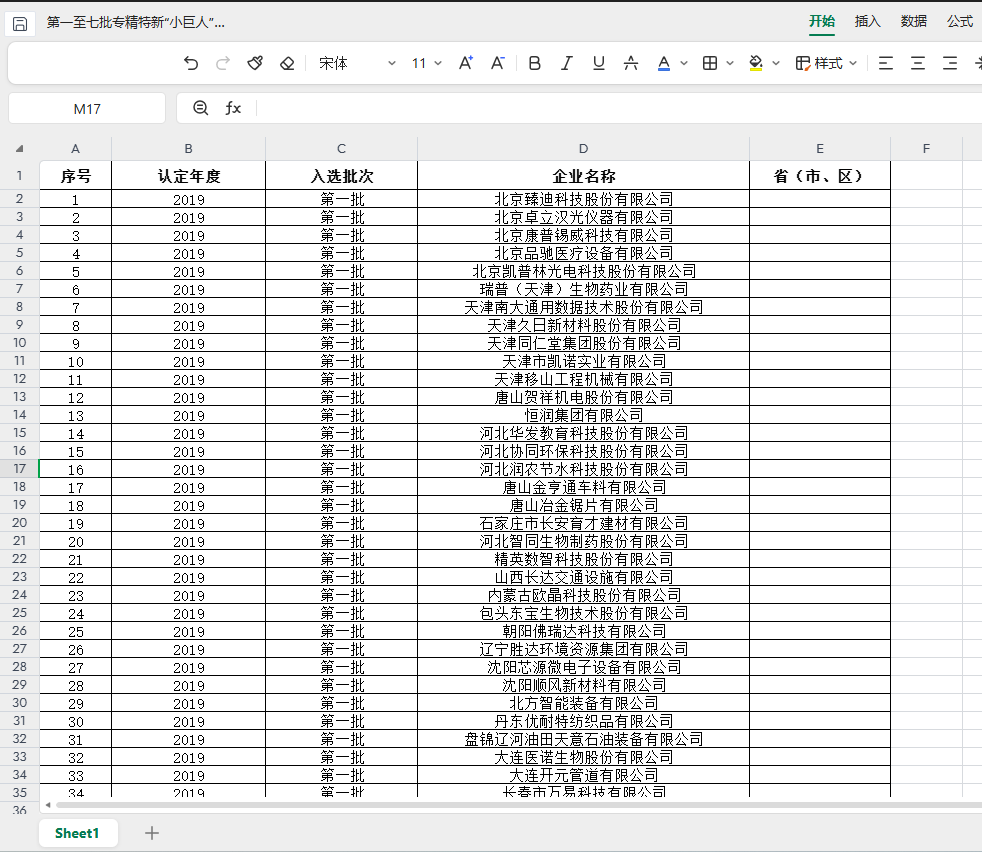Toggle bold formatting
The width and height of the screenshot is (982, 852).
(x=534, y=63)
